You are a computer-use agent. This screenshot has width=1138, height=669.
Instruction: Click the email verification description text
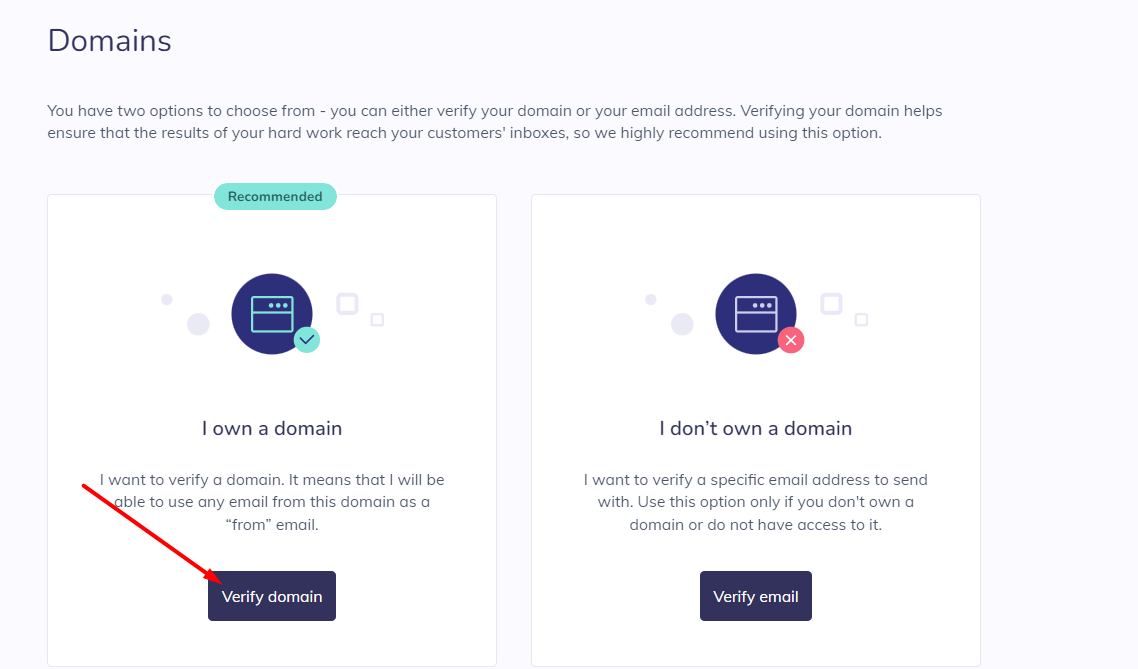pyautogui.click(x=756, y=502)
